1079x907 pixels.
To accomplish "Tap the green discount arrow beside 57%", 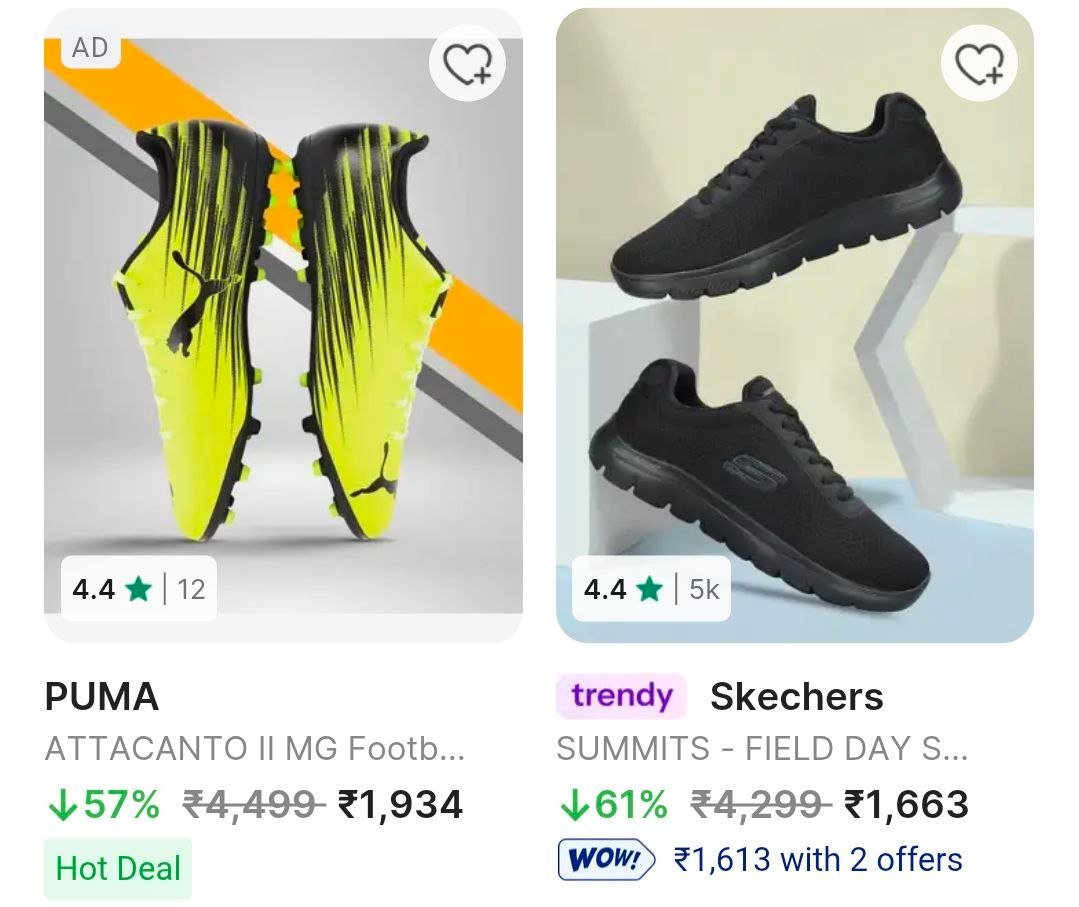I will [62, 805].
